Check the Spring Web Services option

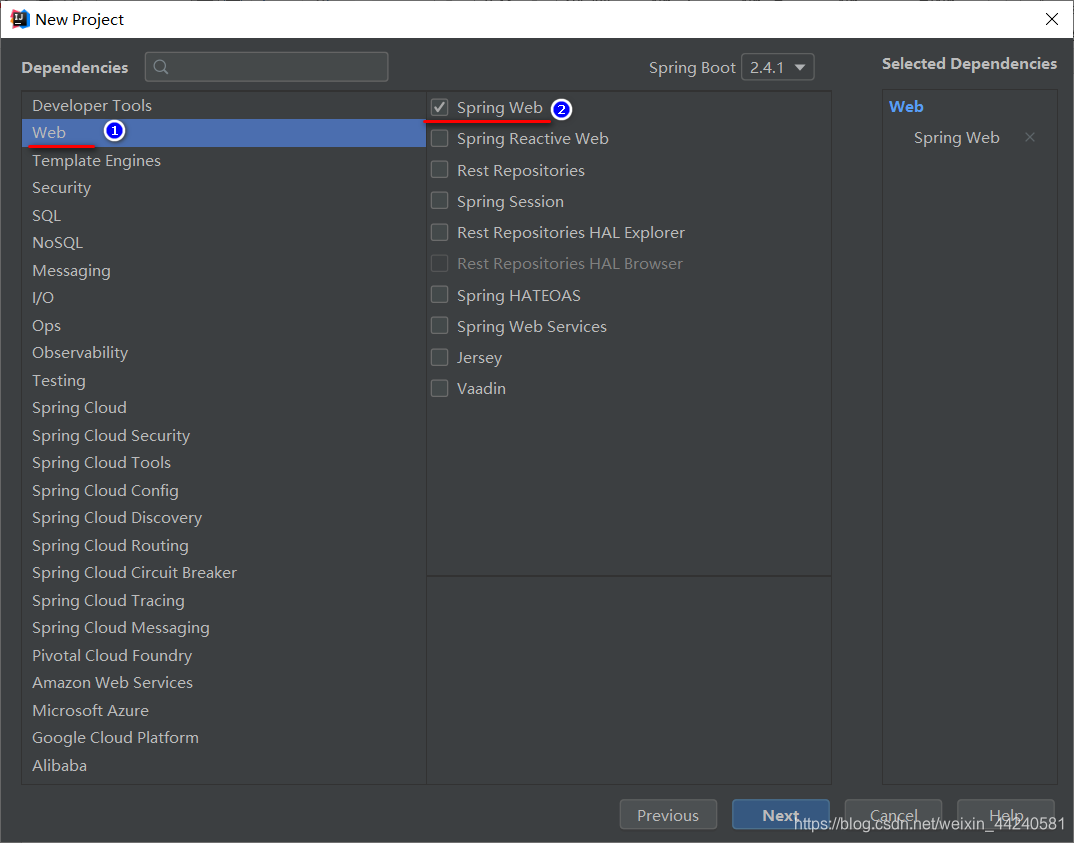pos(440,326)
